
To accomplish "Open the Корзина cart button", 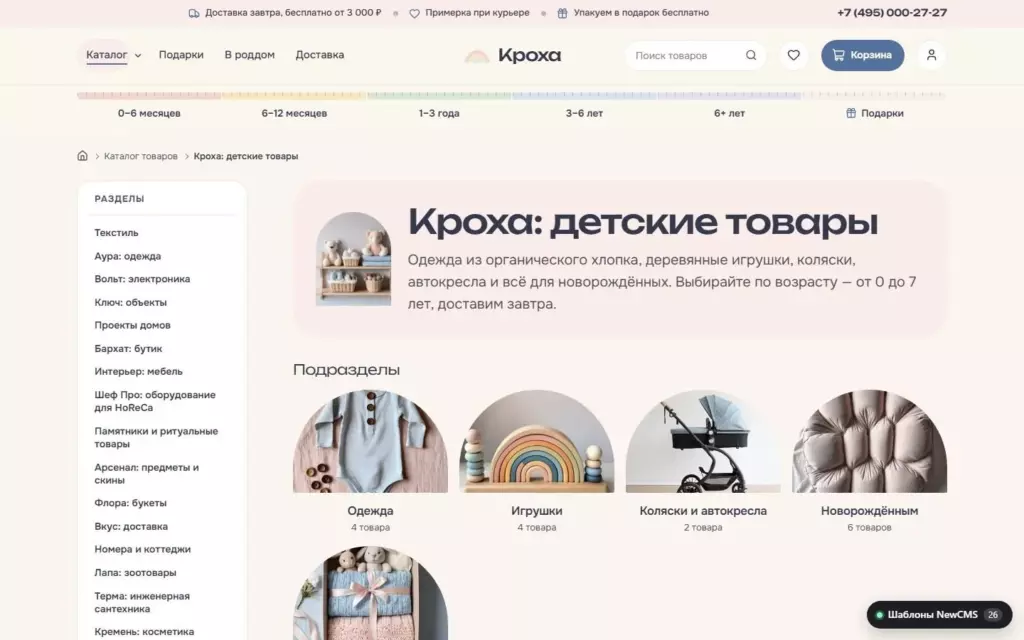I will [863, 56].
